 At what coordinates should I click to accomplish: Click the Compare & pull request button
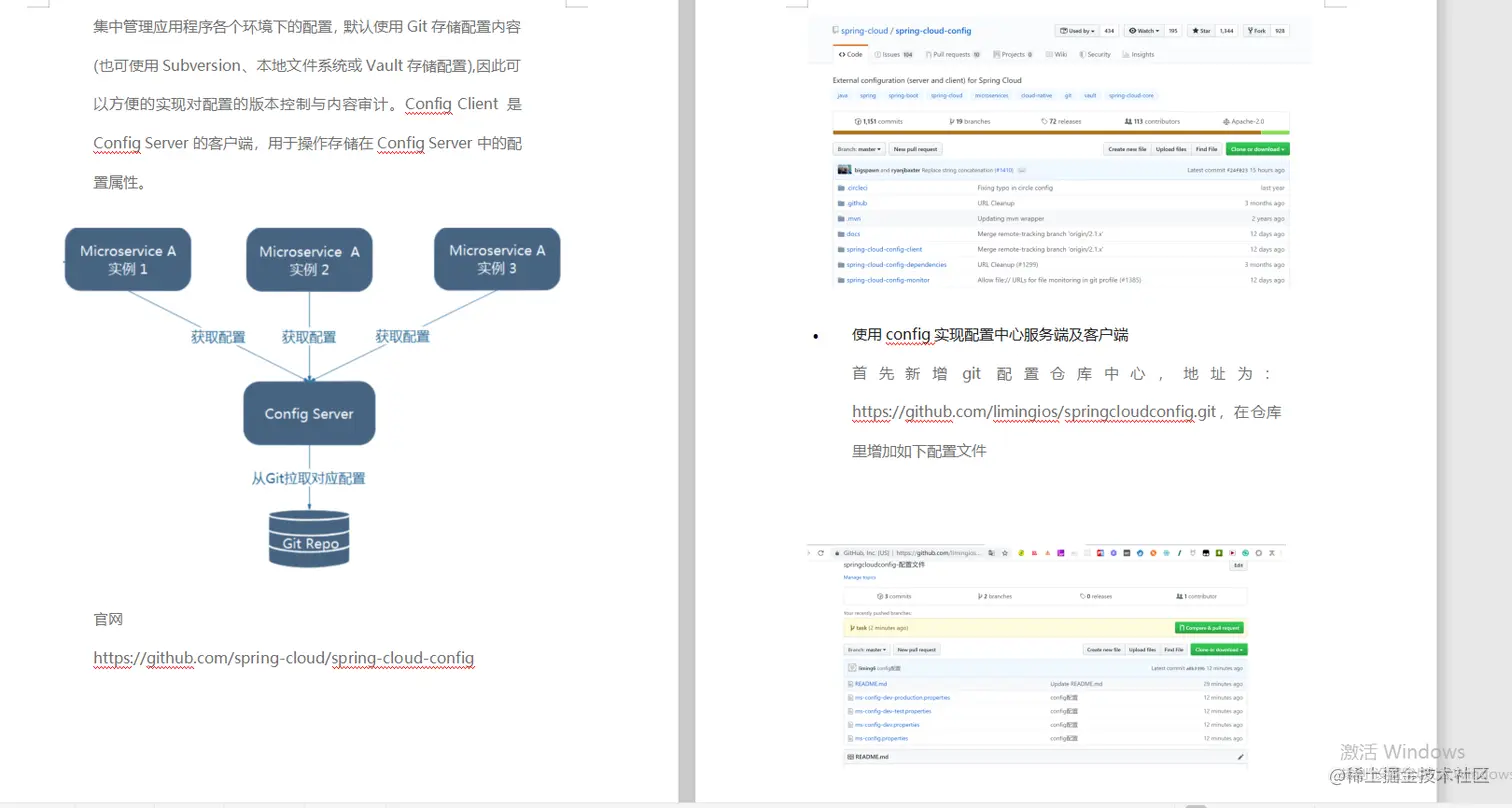click(1209, 628)
